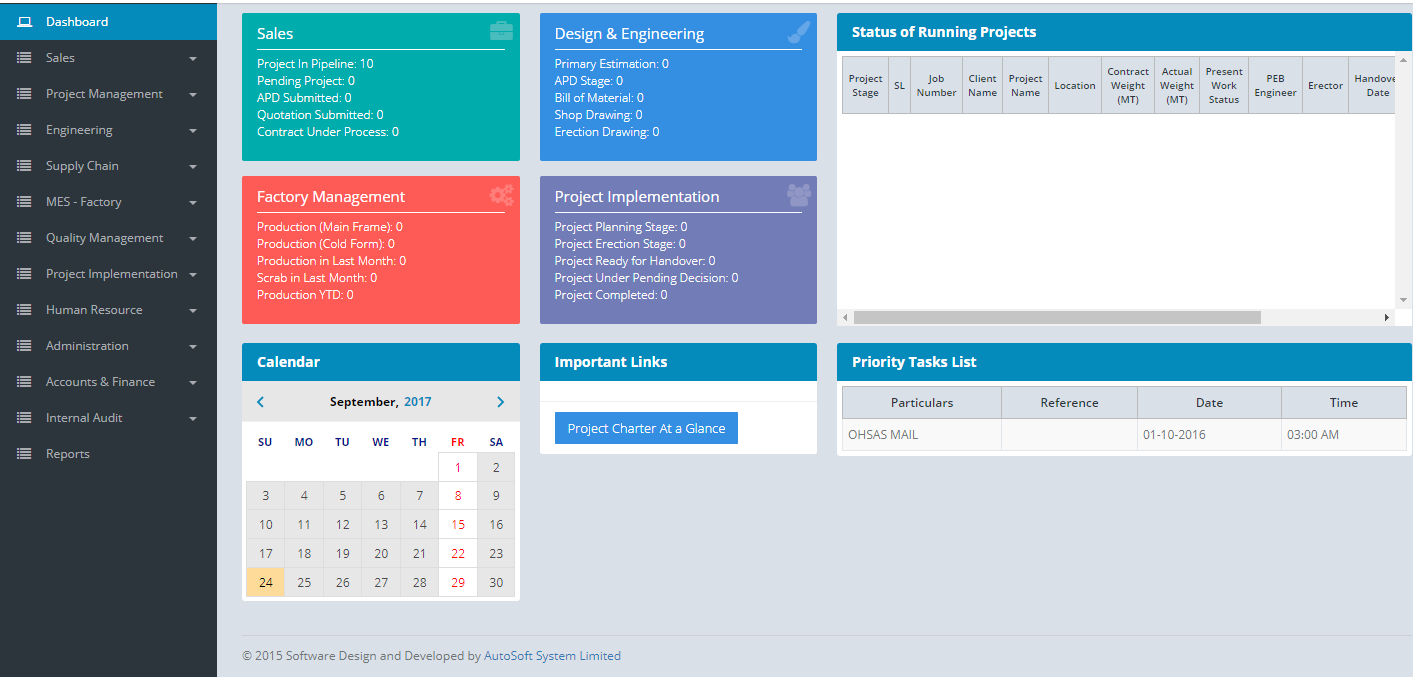Expand Accounts & Finance menu arrow
1413x677 pixels.
pyautogui.click(x=192, y=383)
